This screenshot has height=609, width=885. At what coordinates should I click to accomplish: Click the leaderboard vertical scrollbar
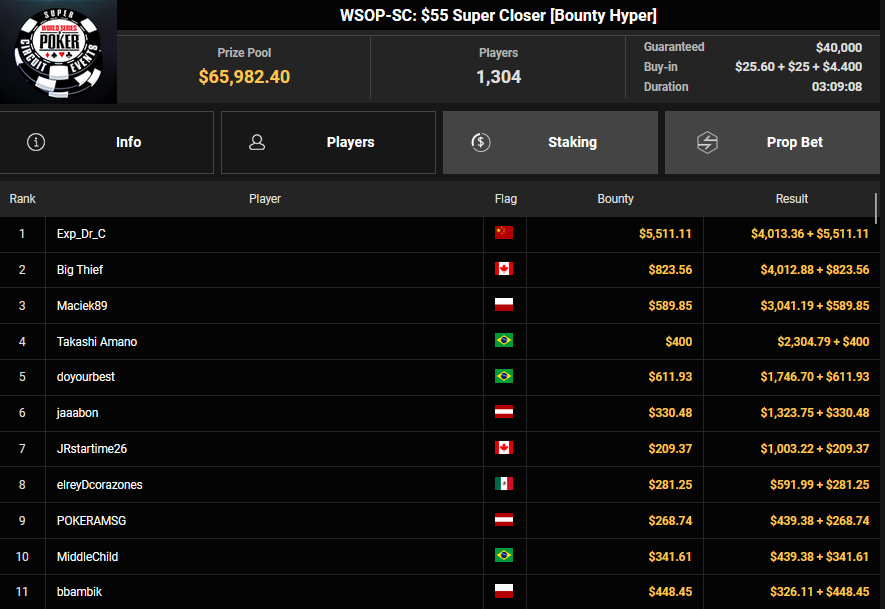pyautogui.click(x=877, y=208)
